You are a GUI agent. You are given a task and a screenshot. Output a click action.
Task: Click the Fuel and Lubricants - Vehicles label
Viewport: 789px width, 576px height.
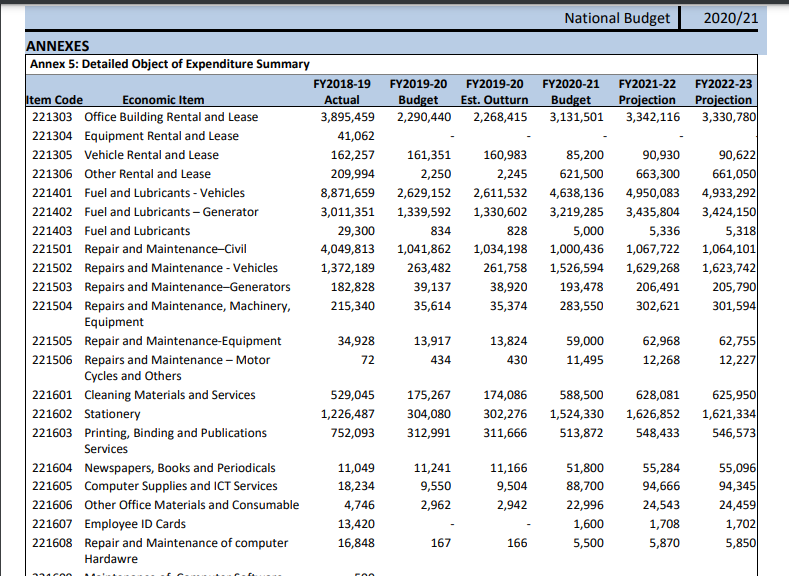point(164,193)
